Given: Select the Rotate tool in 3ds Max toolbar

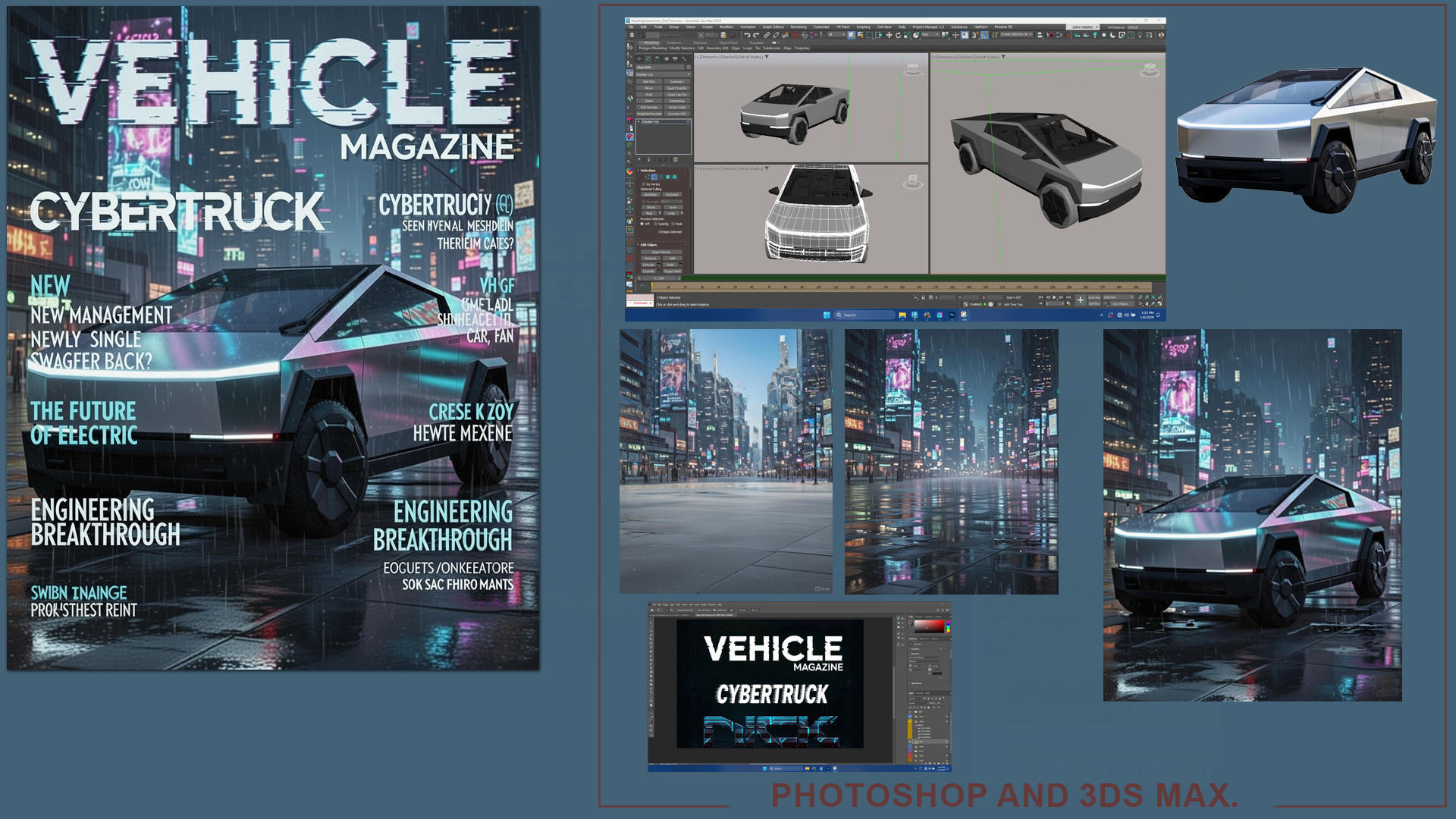Looking at the screenshot, I should tap(898, 35).
